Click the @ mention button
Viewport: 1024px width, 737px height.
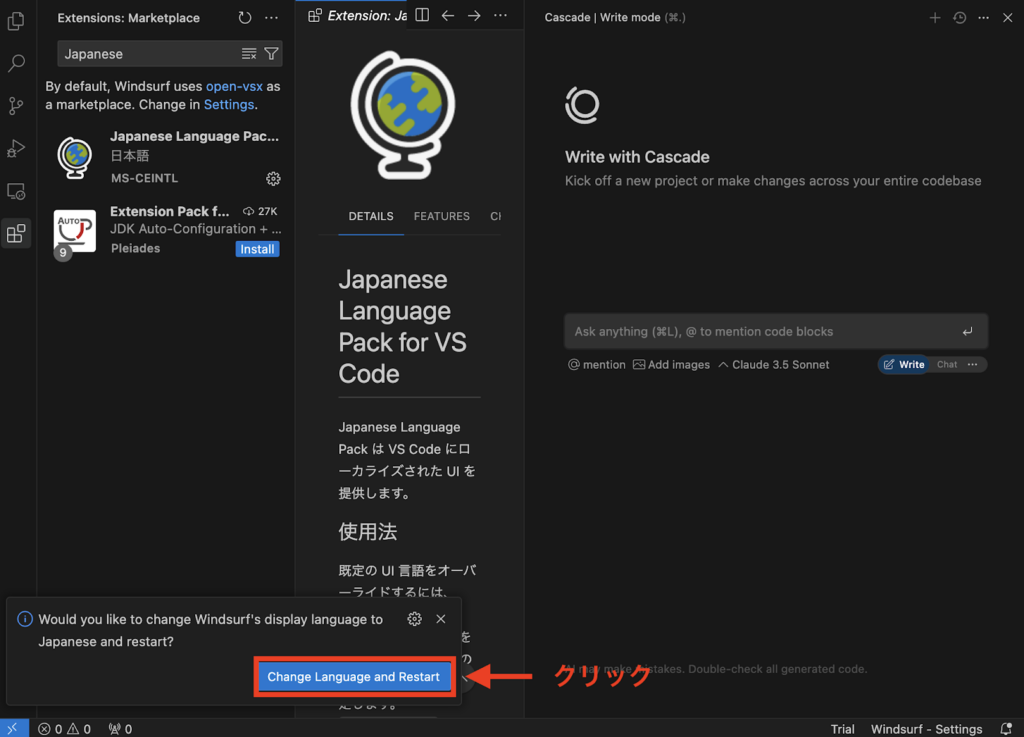596,364
